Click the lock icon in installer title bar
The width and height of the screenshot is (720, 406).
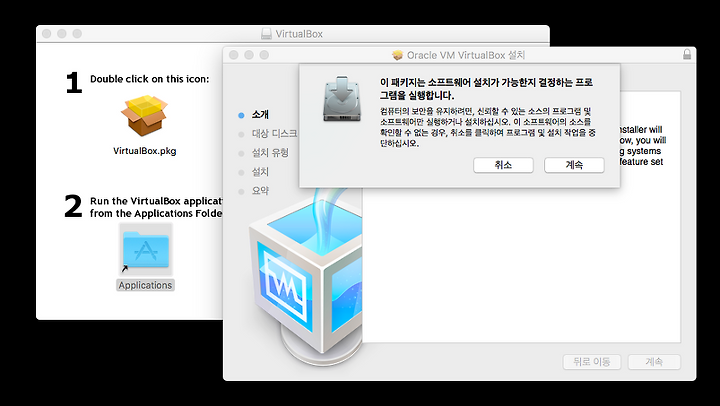(x=687, y=54)
